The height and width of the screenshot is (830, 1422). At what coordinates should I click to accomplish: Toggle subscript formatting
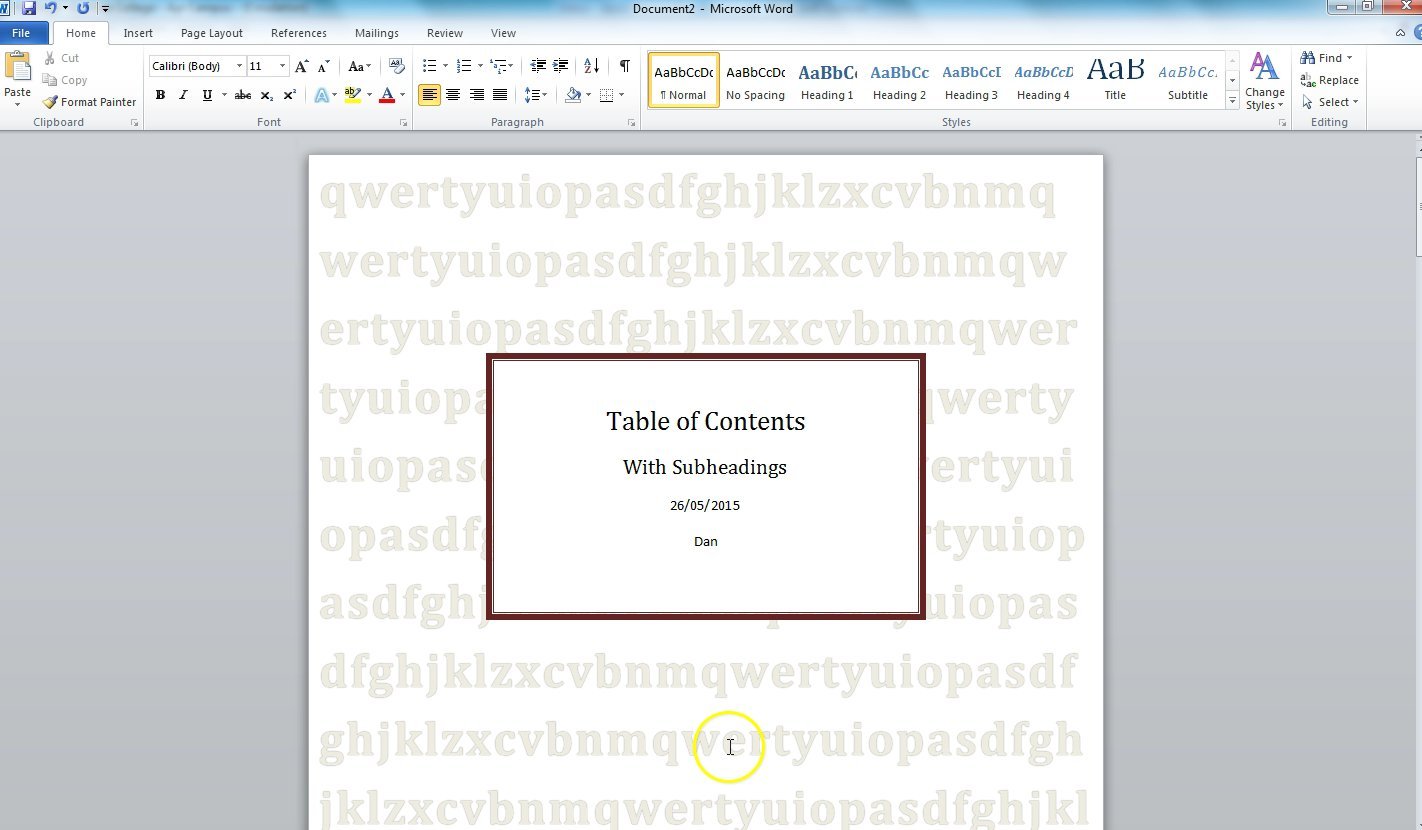click(x=266, y=95)
